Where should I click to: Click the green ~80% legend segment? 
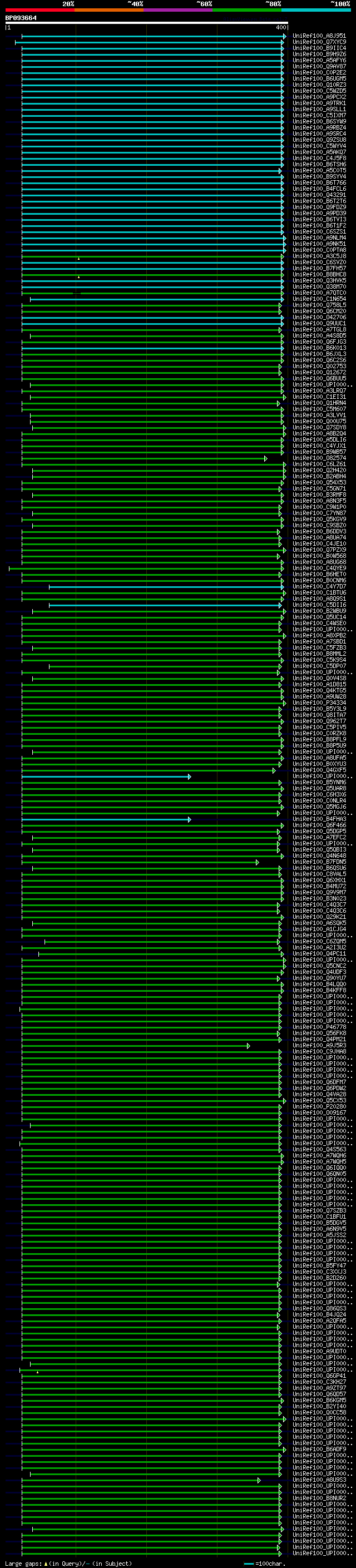tap(247, 10)
